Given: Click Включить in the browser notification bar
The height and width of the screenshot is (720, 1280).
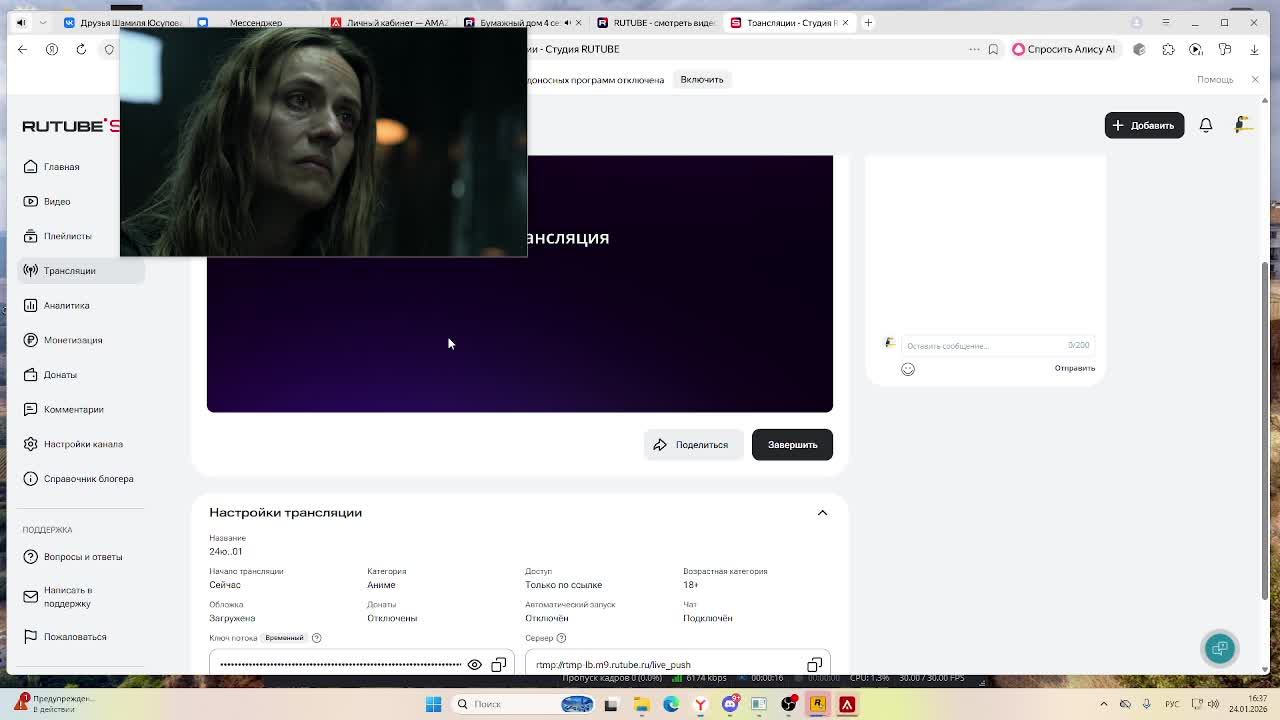Looking at the screenshot, I should (x=702, y=80).
